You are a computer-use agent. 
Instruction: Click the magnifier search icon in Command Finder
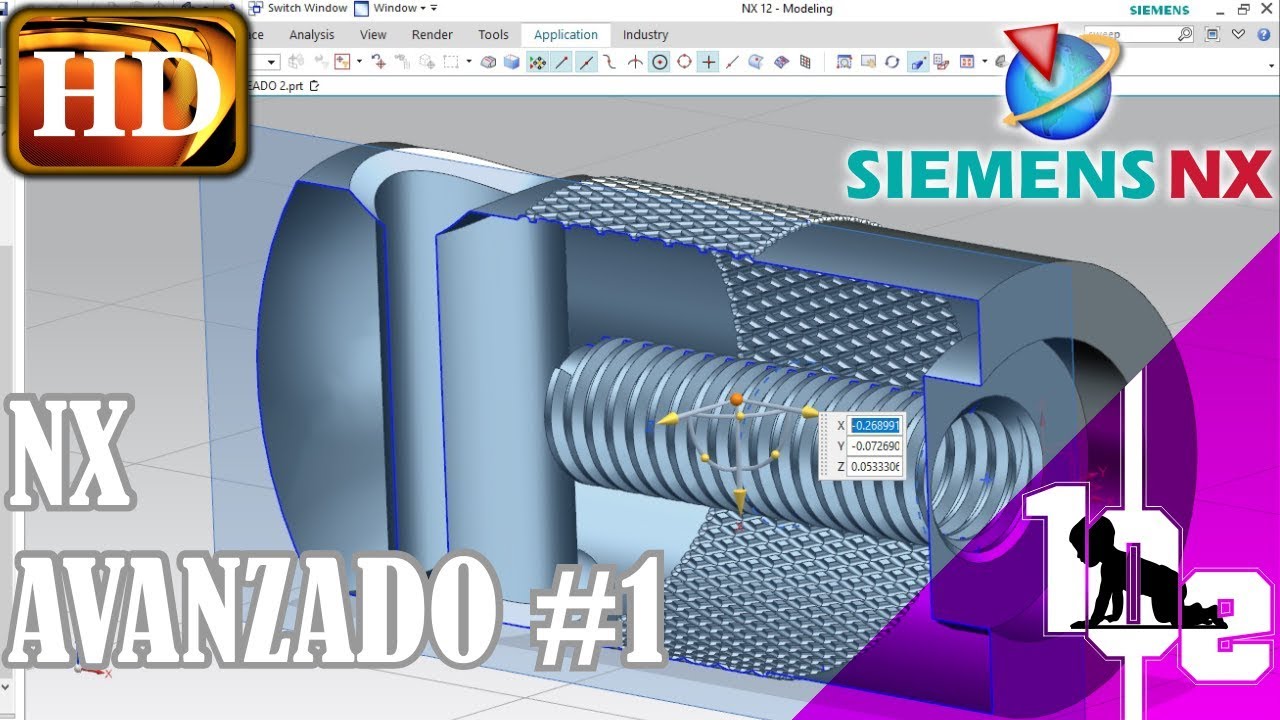(x=1185, y=34)
